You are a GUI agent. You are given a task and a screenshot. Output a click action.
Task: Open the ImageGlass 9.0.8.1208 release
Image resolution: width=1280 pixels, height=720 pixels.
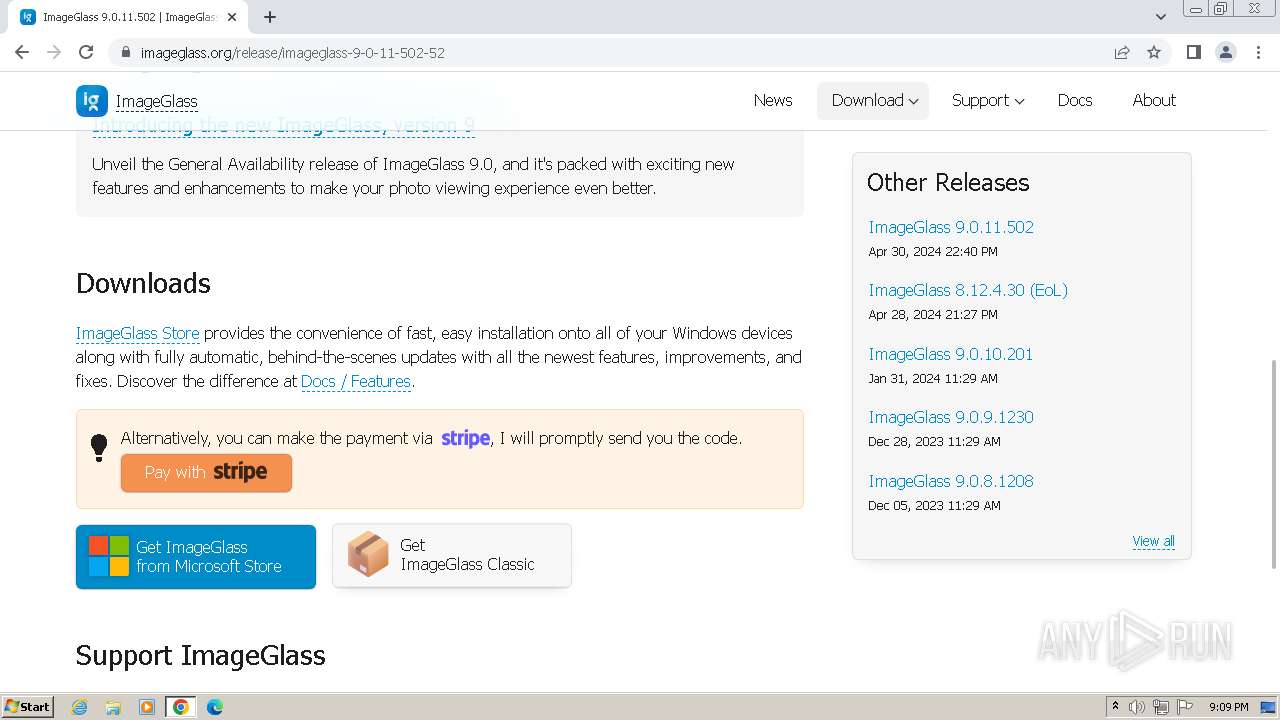pos(951,481)
